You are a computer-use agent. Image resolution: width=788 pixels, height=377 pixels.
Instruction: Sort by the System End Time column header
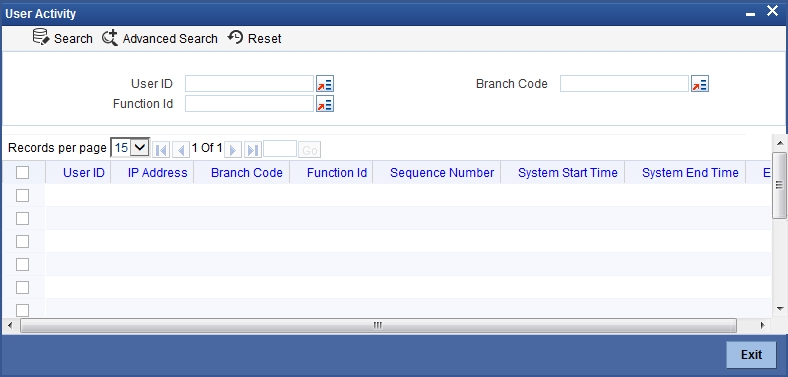690,173
